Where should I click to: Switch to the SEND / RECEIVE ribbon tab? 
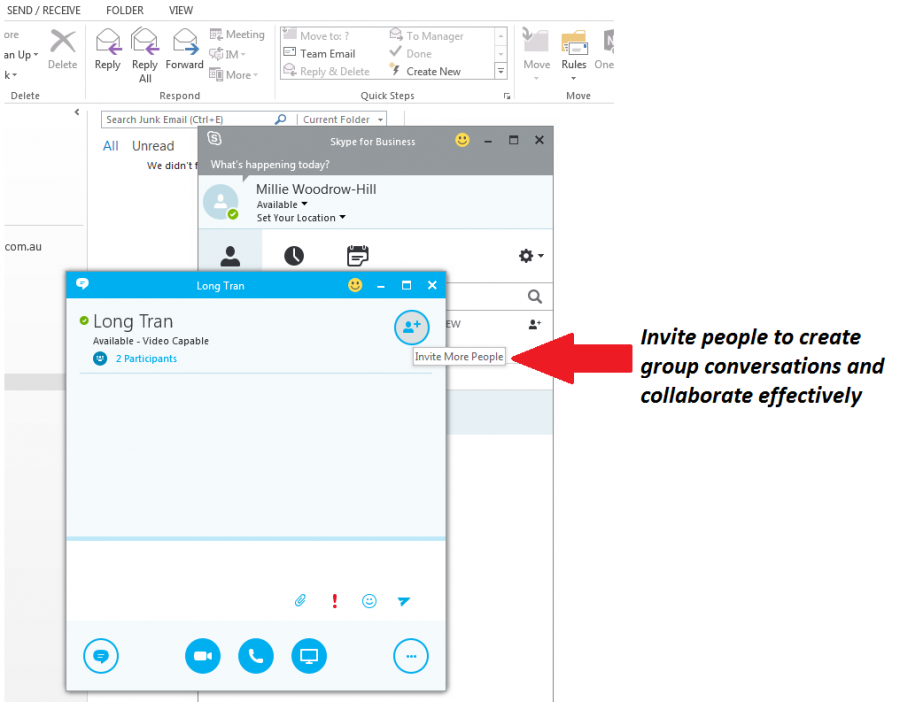point(42,10)
